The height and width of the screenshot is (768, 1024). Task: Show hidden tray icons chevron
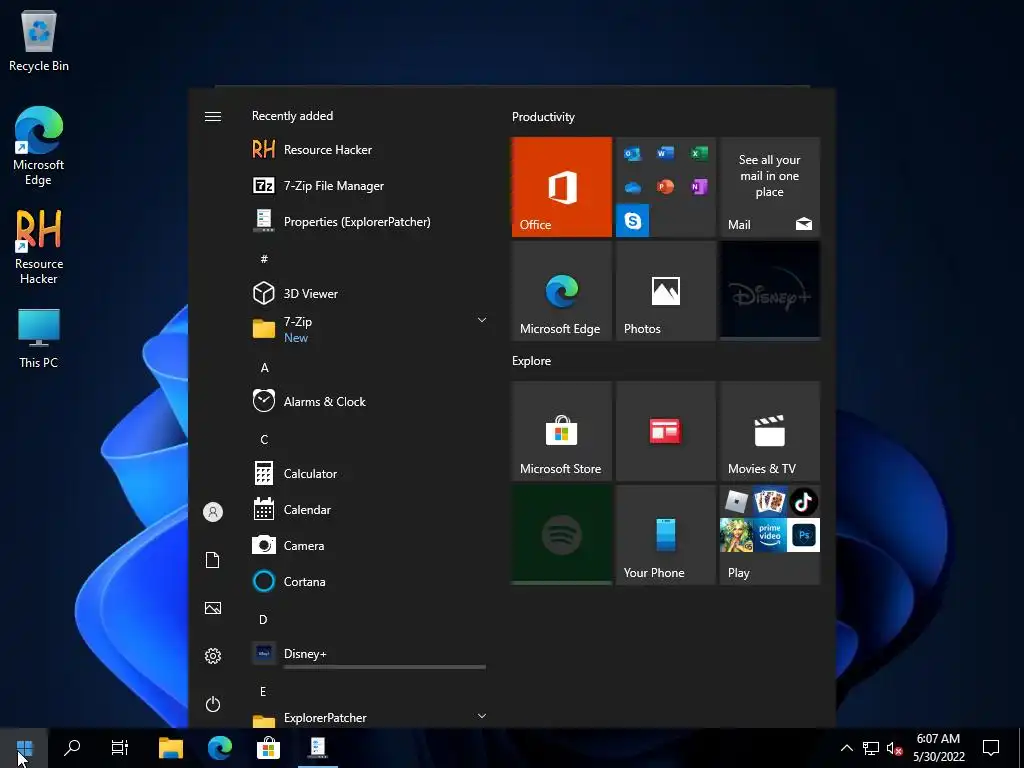[846, 748]
